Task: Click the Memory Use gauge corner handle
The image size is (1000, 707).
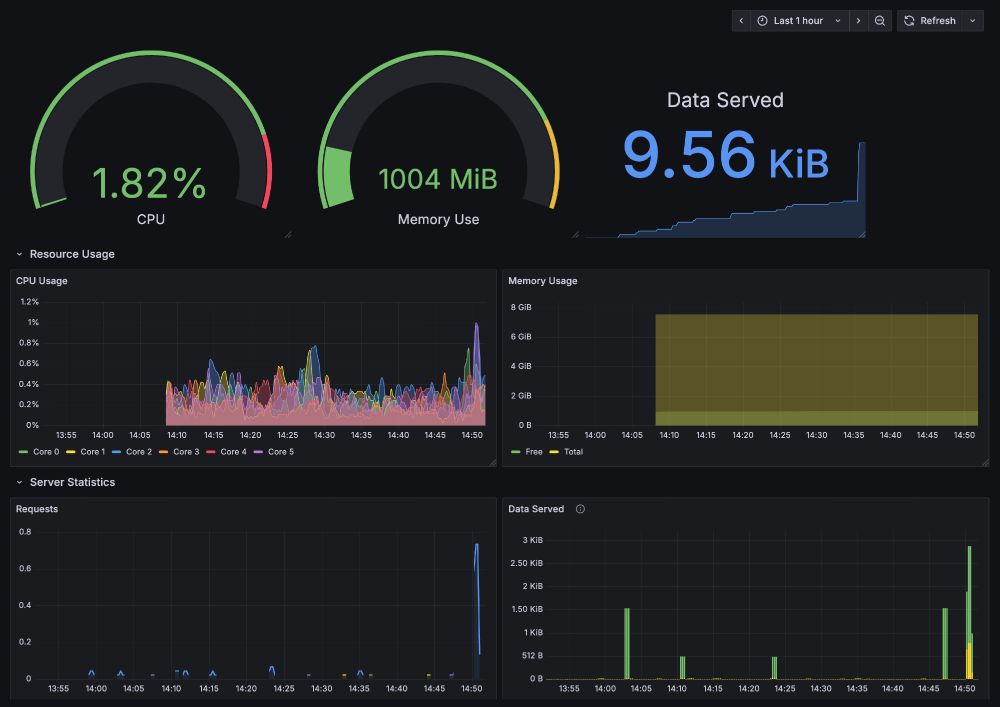Action: (x=575, y=235)
